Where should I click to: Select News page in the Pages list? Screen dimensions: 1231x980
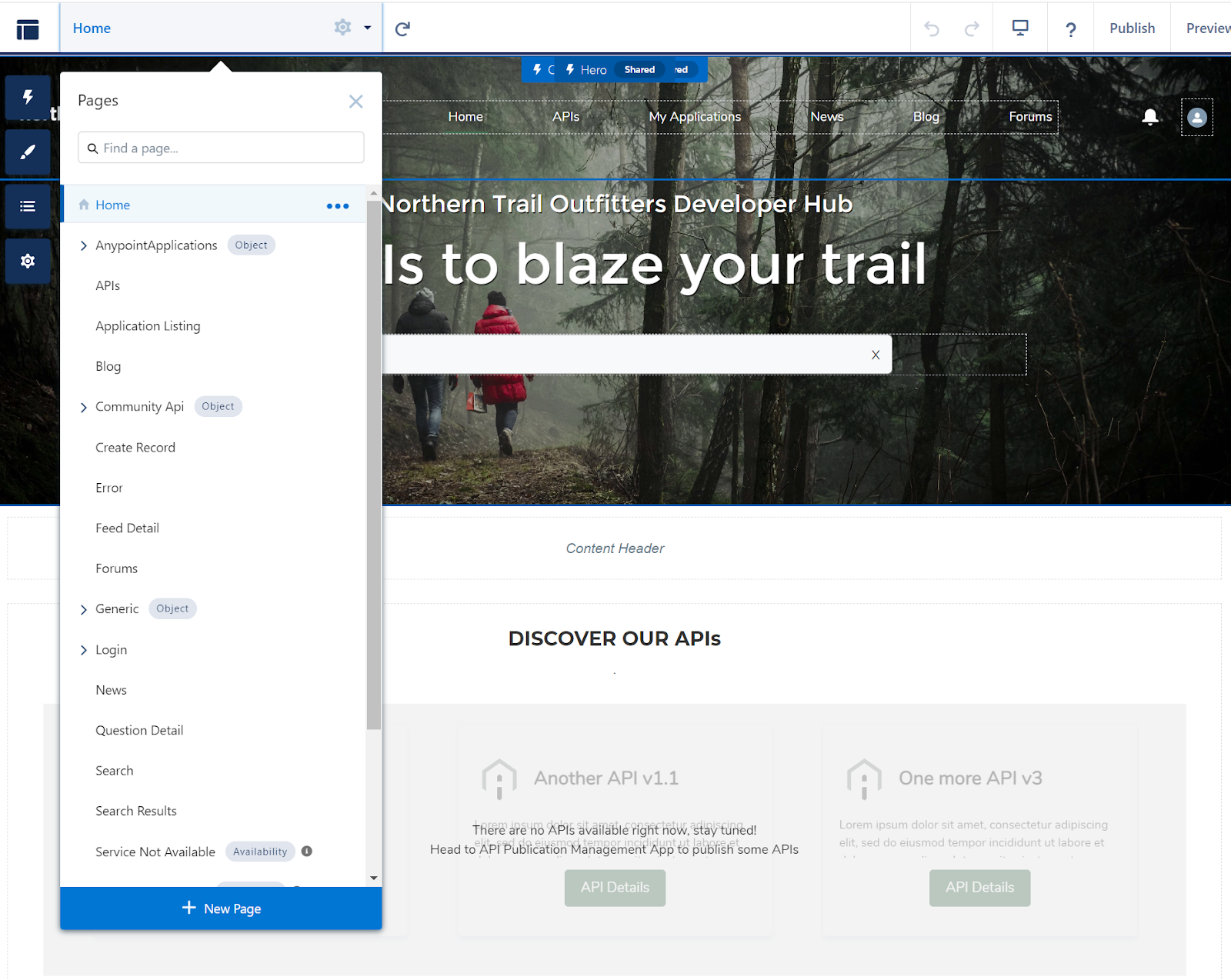tap(111, 690)
